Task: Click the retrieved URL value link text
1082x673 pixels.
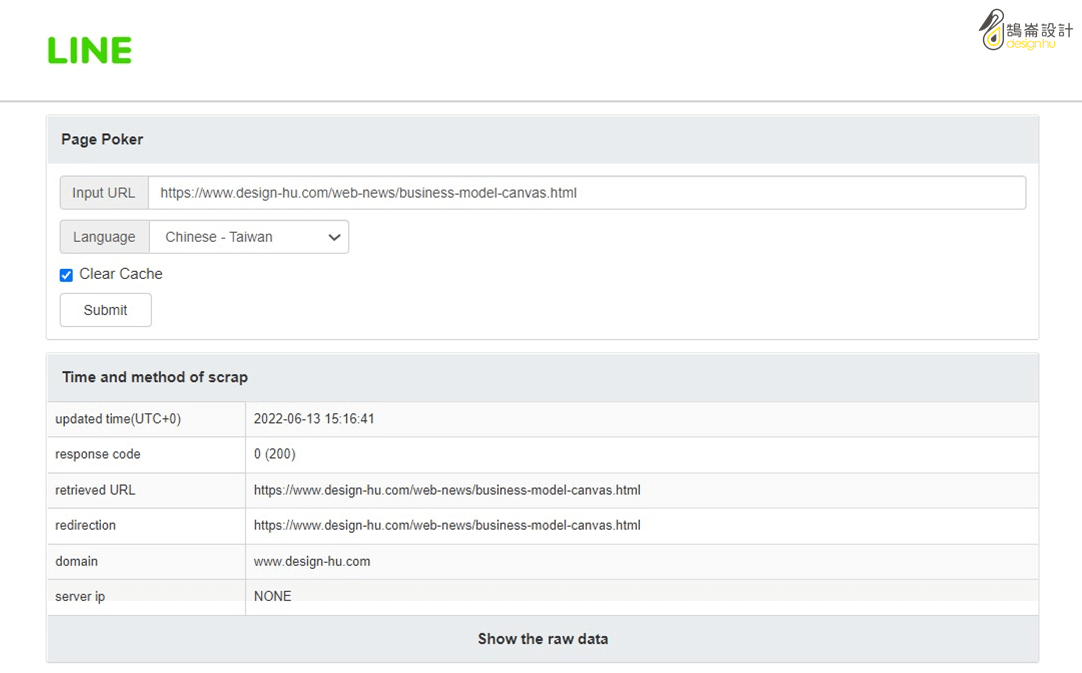Action: 447,490
